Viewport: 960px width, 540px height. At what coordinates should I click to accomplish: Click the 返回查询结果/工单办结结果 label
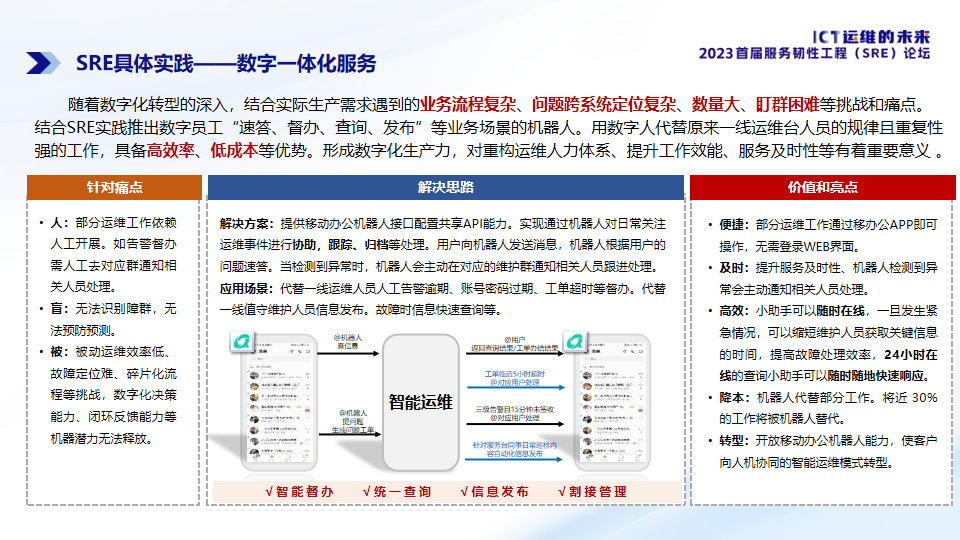(x=514, y=348)
